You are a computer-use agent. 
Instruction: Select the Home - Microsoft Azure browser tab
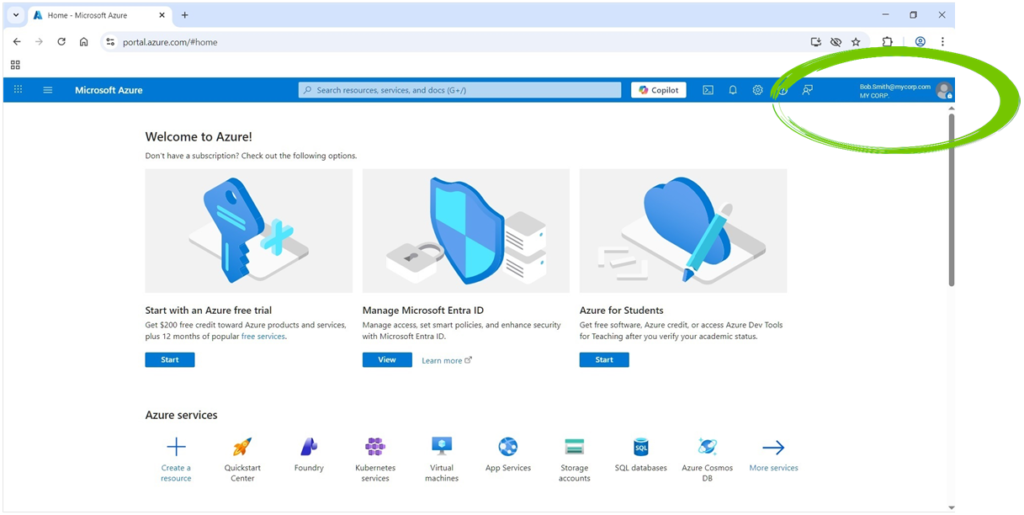(x=90, y=15)
